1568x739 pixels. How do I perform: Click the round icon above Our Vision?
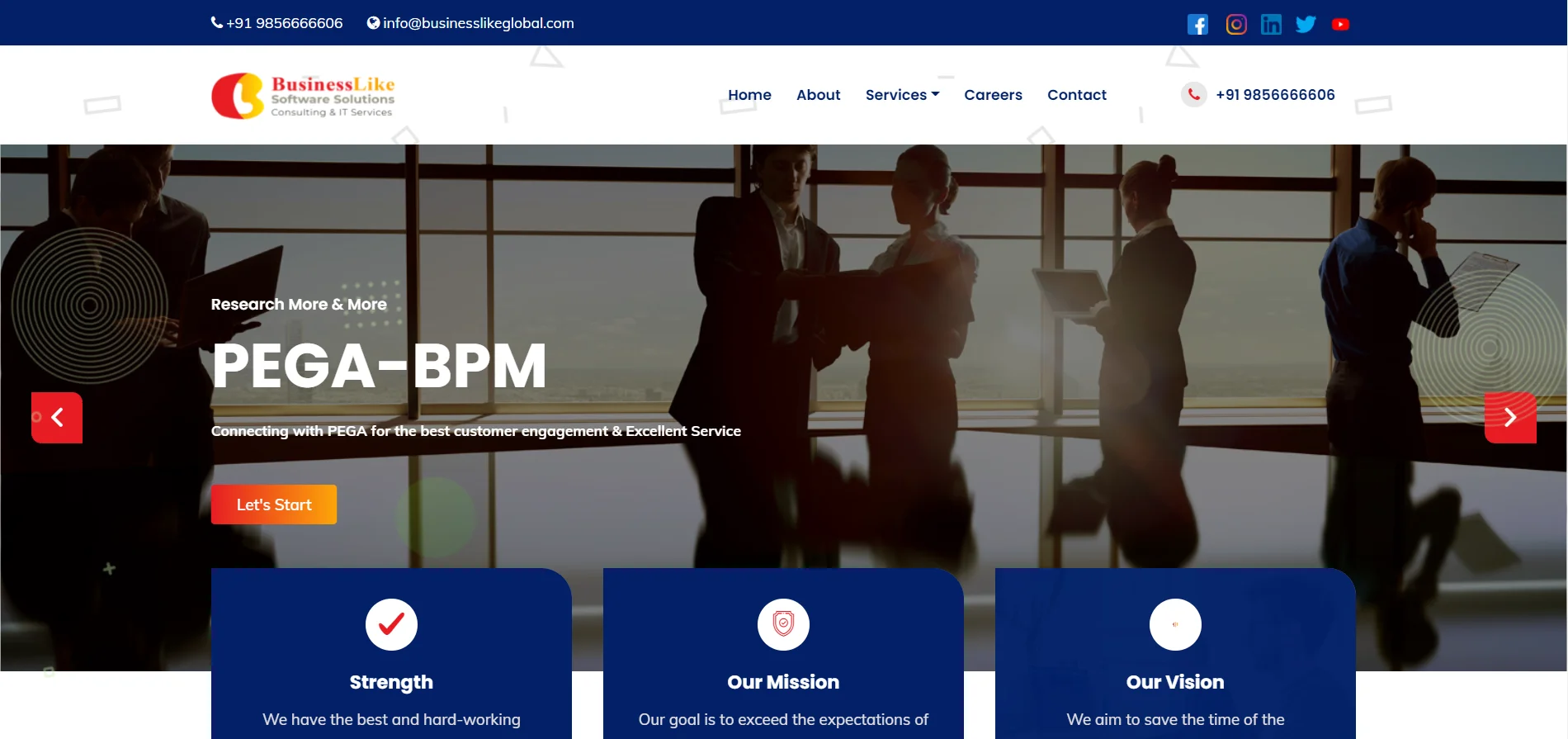[x=1175, y=624]
